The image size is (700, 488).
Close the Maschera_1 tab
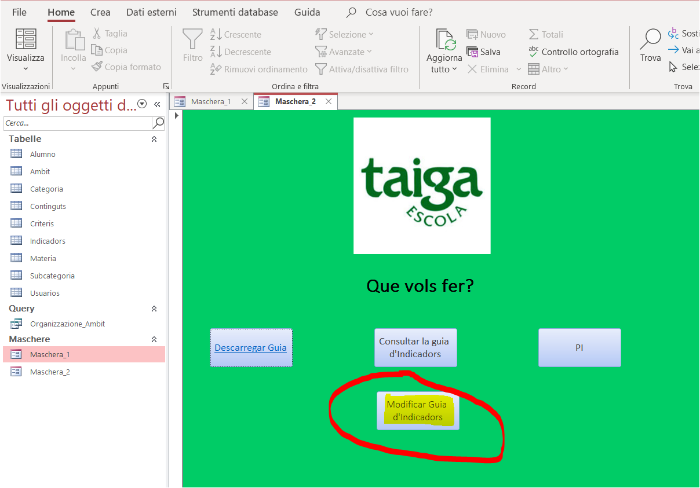(x=244, y=101)
